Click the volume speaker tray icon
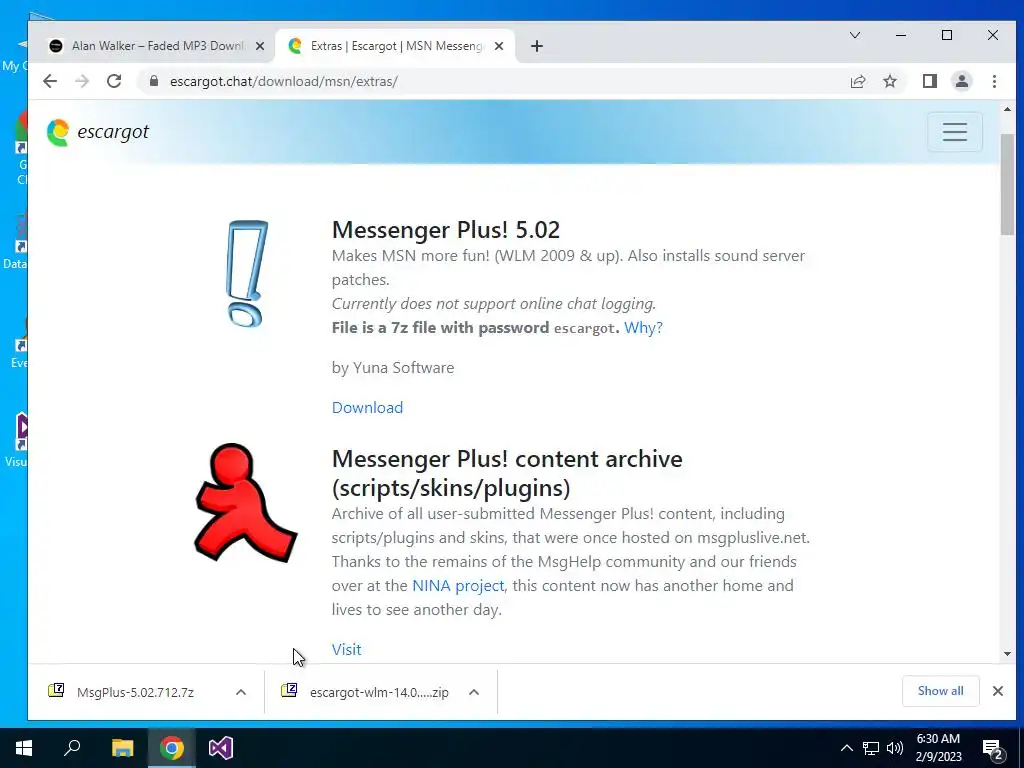Image resolution: width=1024 pixels, height=768 pixels. click(x=895, y=748)
